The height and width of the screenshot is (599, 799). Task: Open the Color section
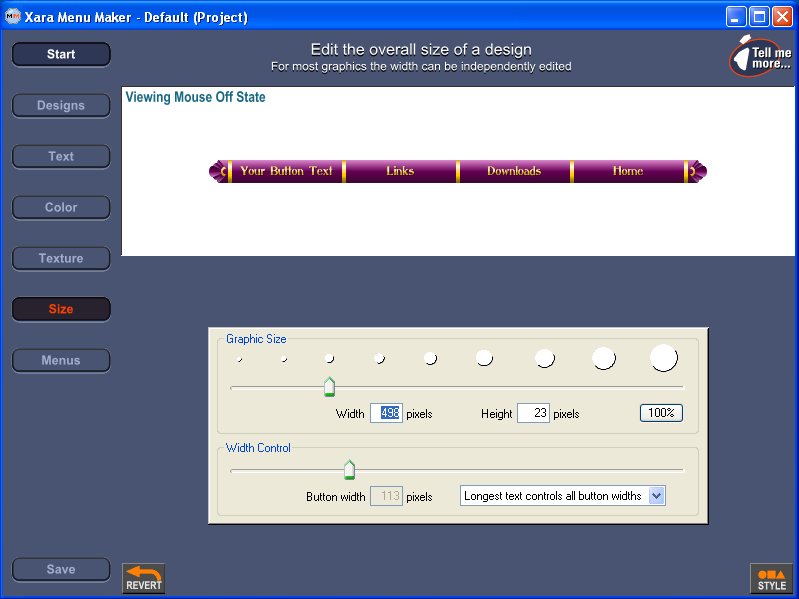click(61, 207)
